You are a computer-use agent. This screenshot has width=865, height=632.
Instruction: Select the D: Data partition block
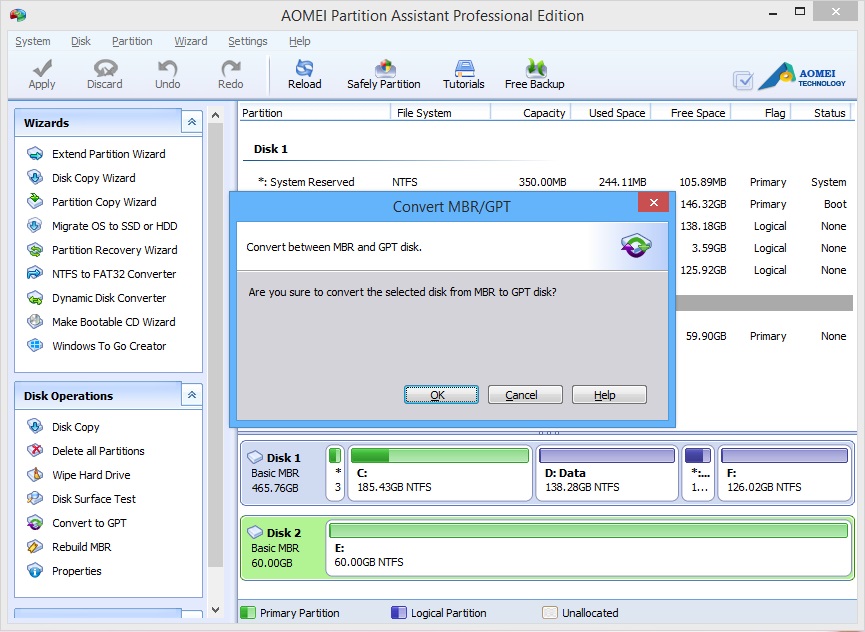click(x=607, y=473)
